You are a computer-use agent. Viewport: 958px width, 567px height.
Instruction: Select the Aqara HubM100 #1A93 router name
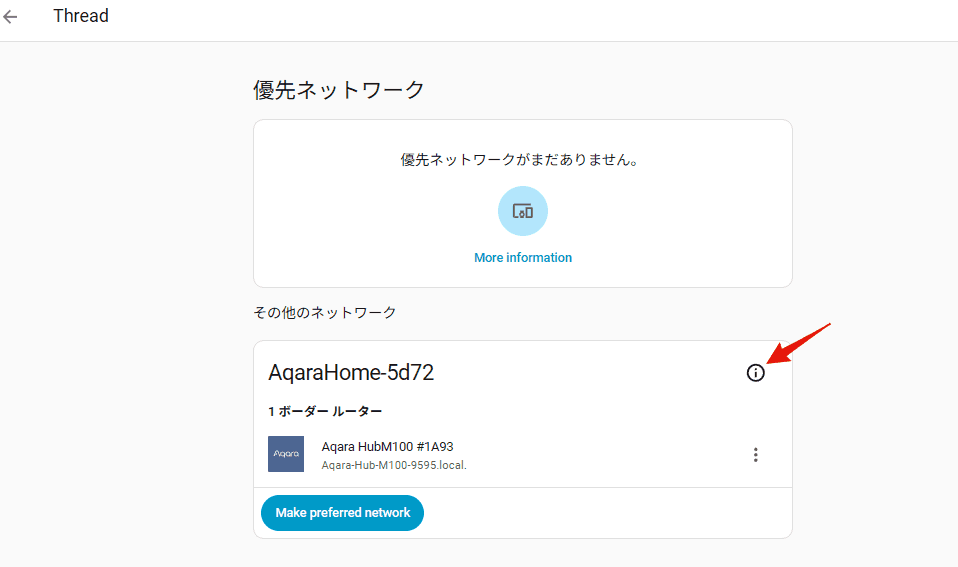pos(387,446)
